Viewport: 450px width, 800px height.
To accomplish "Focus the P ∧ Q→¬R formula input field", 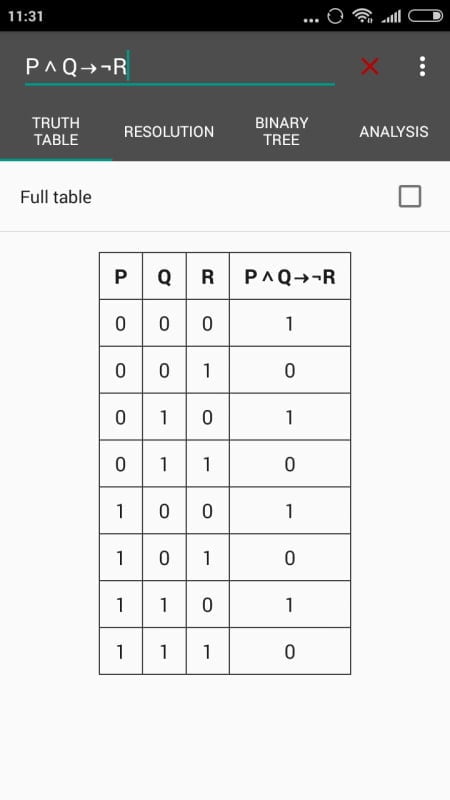I will point(180,67).
